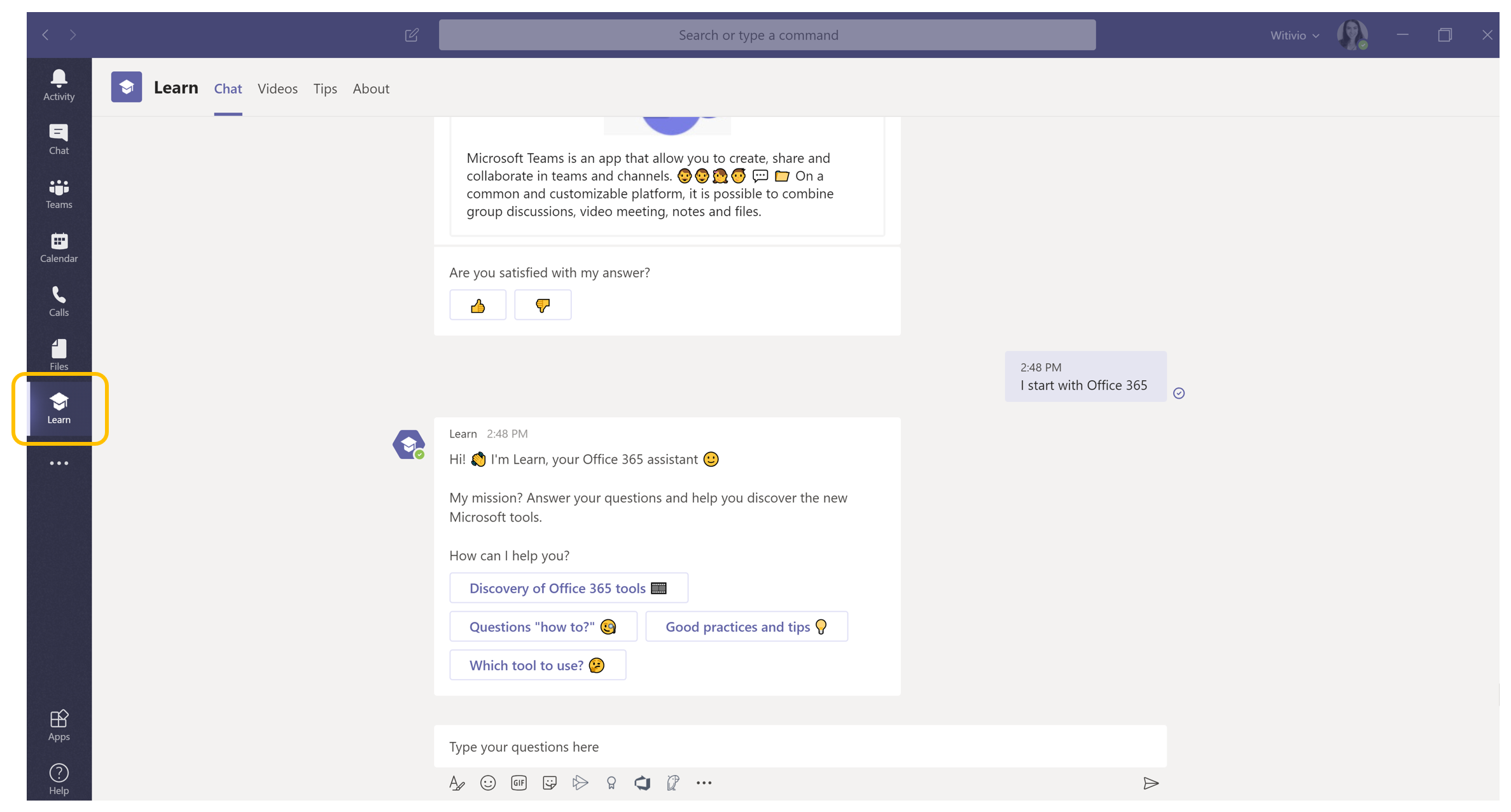Insert a GIF
1511x812 pixels.
point(519,783)
